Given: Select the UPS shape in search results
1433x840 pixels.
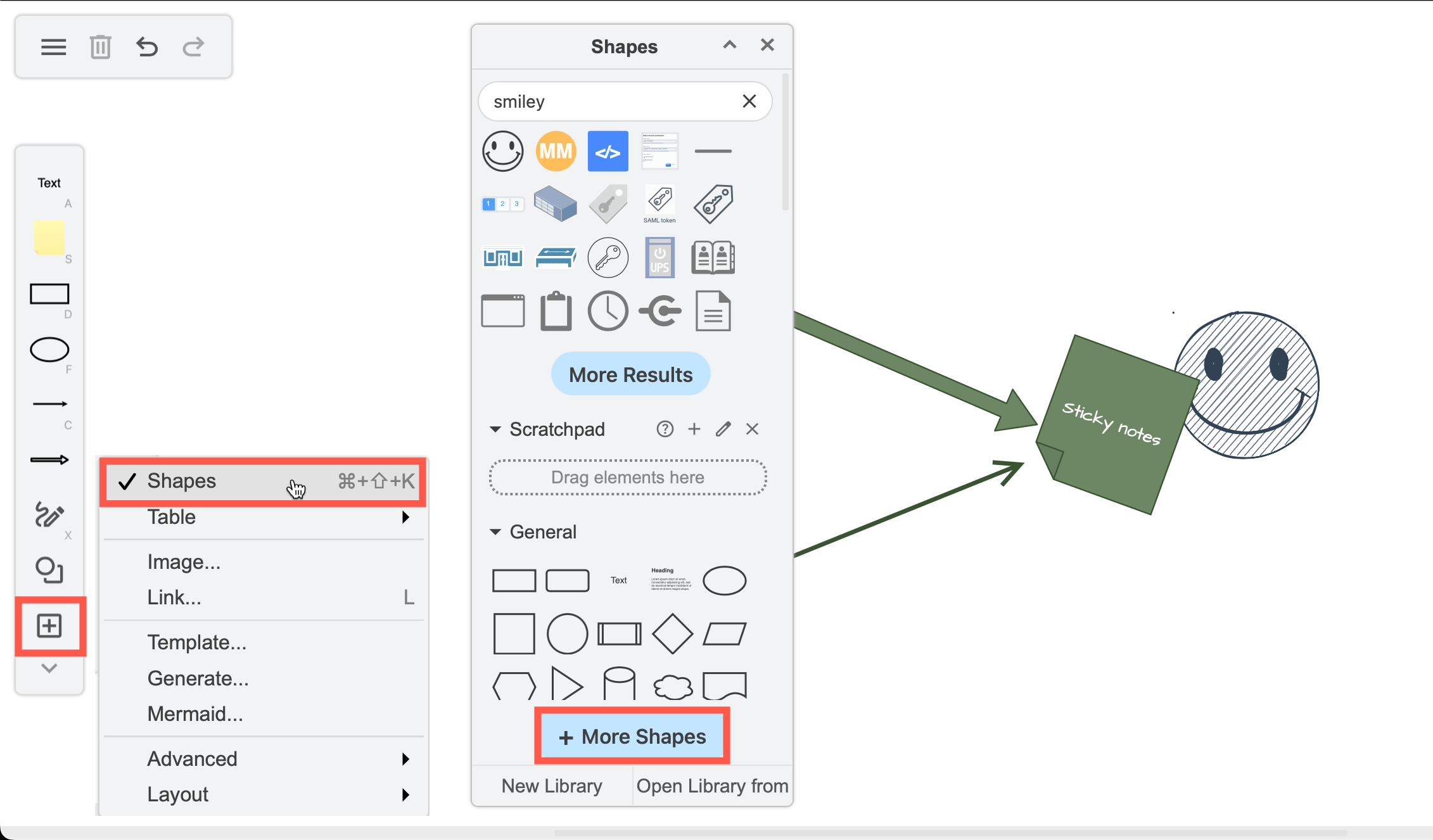Looking at the screenshot, I should pos(659,257).
